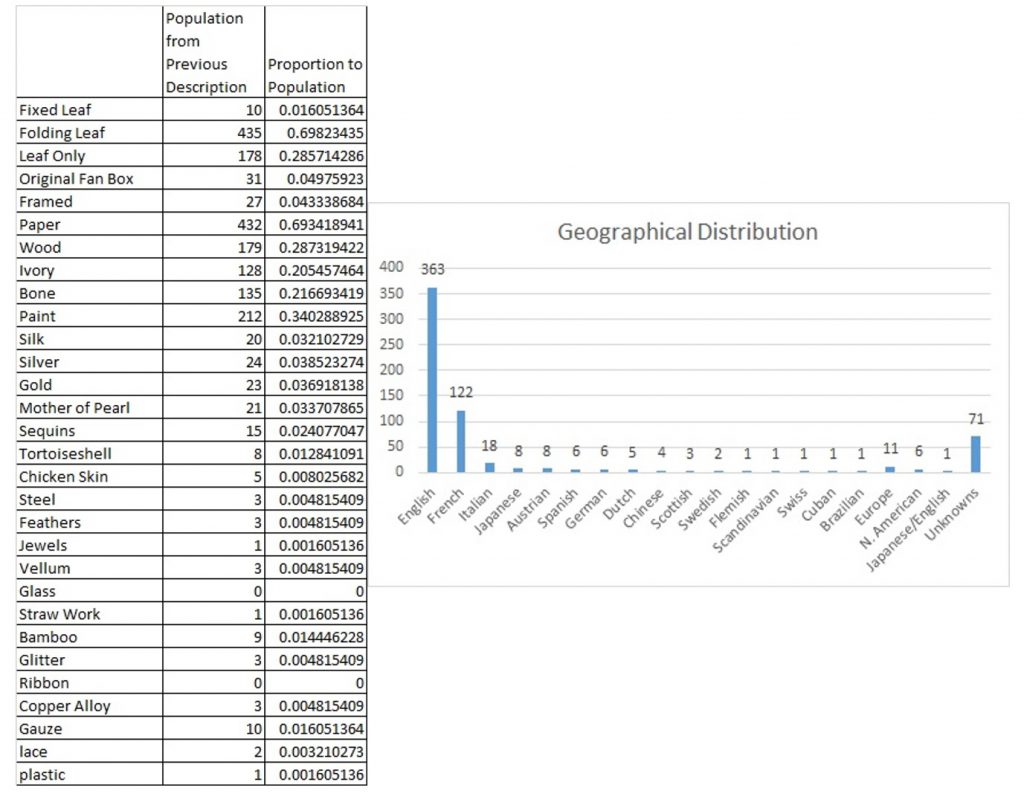The height and width of the screenshot is (799, 1024).
Task: Click the proportion cell 0.69823435
Action: [316, 133]
